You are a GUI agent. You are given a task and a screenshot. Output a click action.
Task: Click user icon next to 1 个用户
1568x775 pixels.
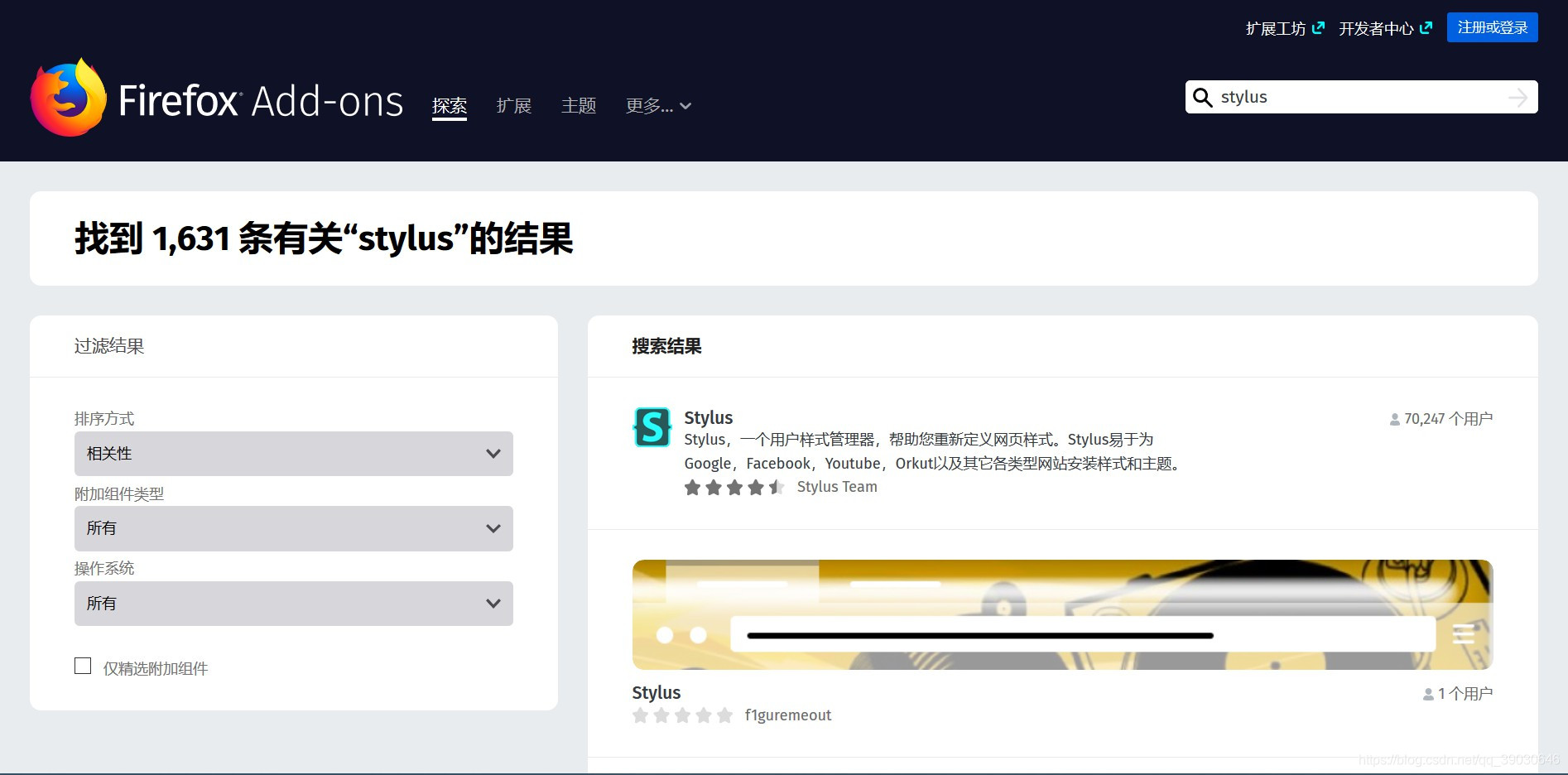[x=1428, y=695]
